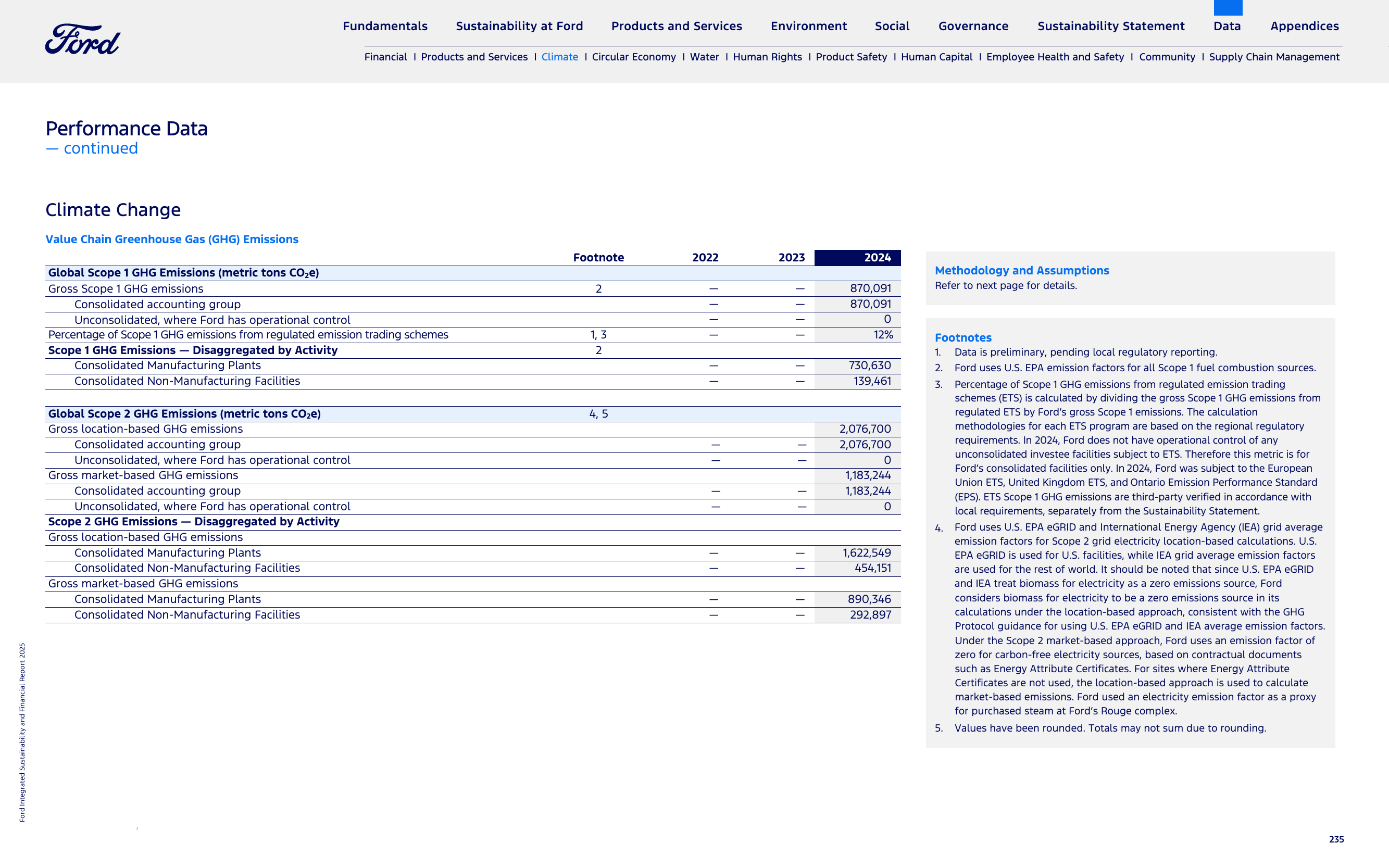Open Products and Services top tab
The width and height of the screenshot is (1389, 868).
tap(677, 26)
